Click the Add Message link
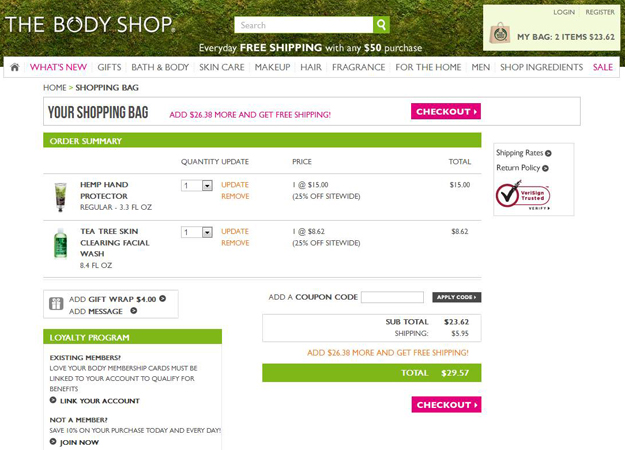This screenshot has height=450, width=625. pos(96,311)
